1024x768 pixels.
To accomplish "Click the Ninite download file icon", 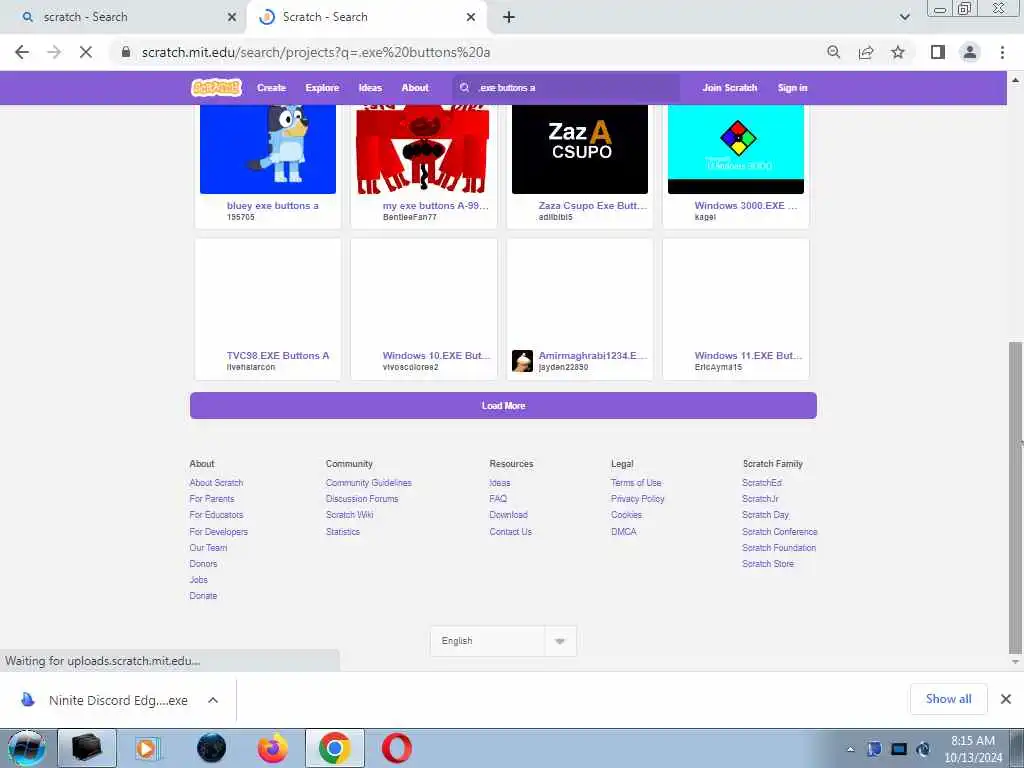I will tap(27, 700).
